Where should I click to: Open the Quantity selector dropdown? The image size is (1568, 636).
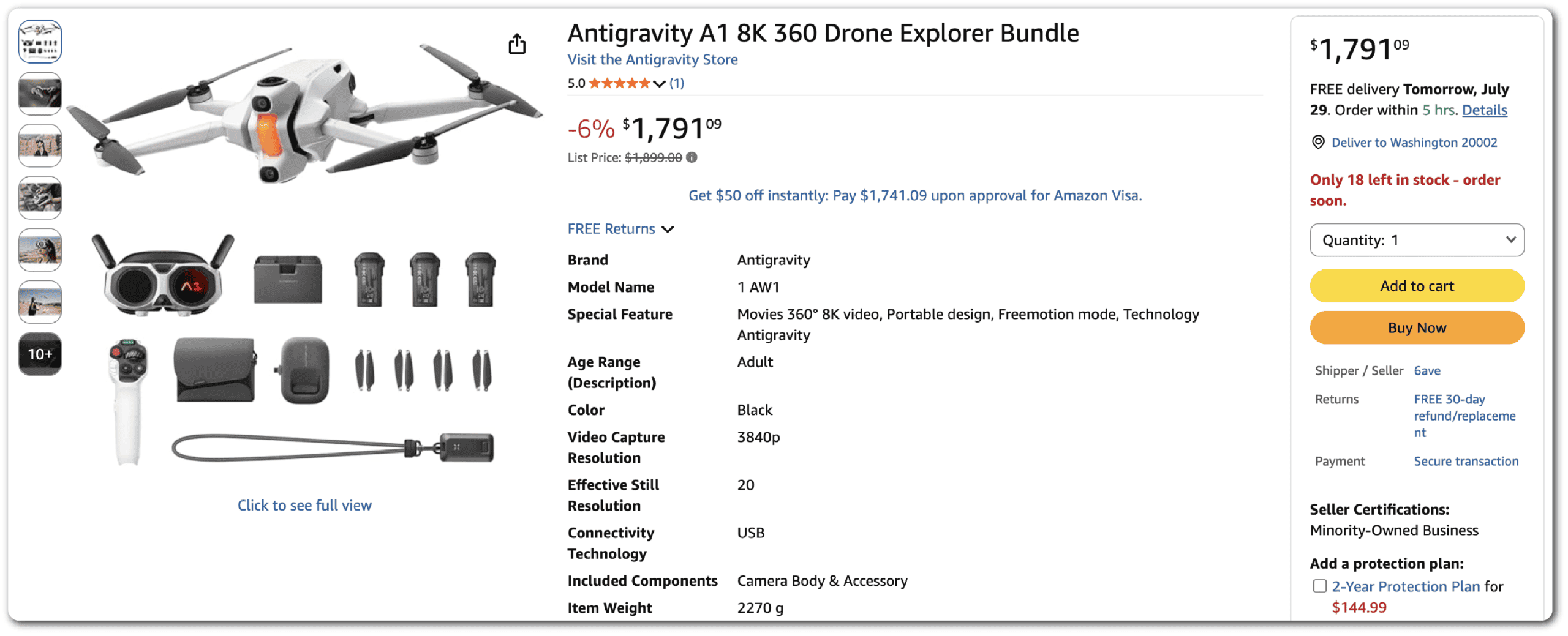coord(1417,240)
